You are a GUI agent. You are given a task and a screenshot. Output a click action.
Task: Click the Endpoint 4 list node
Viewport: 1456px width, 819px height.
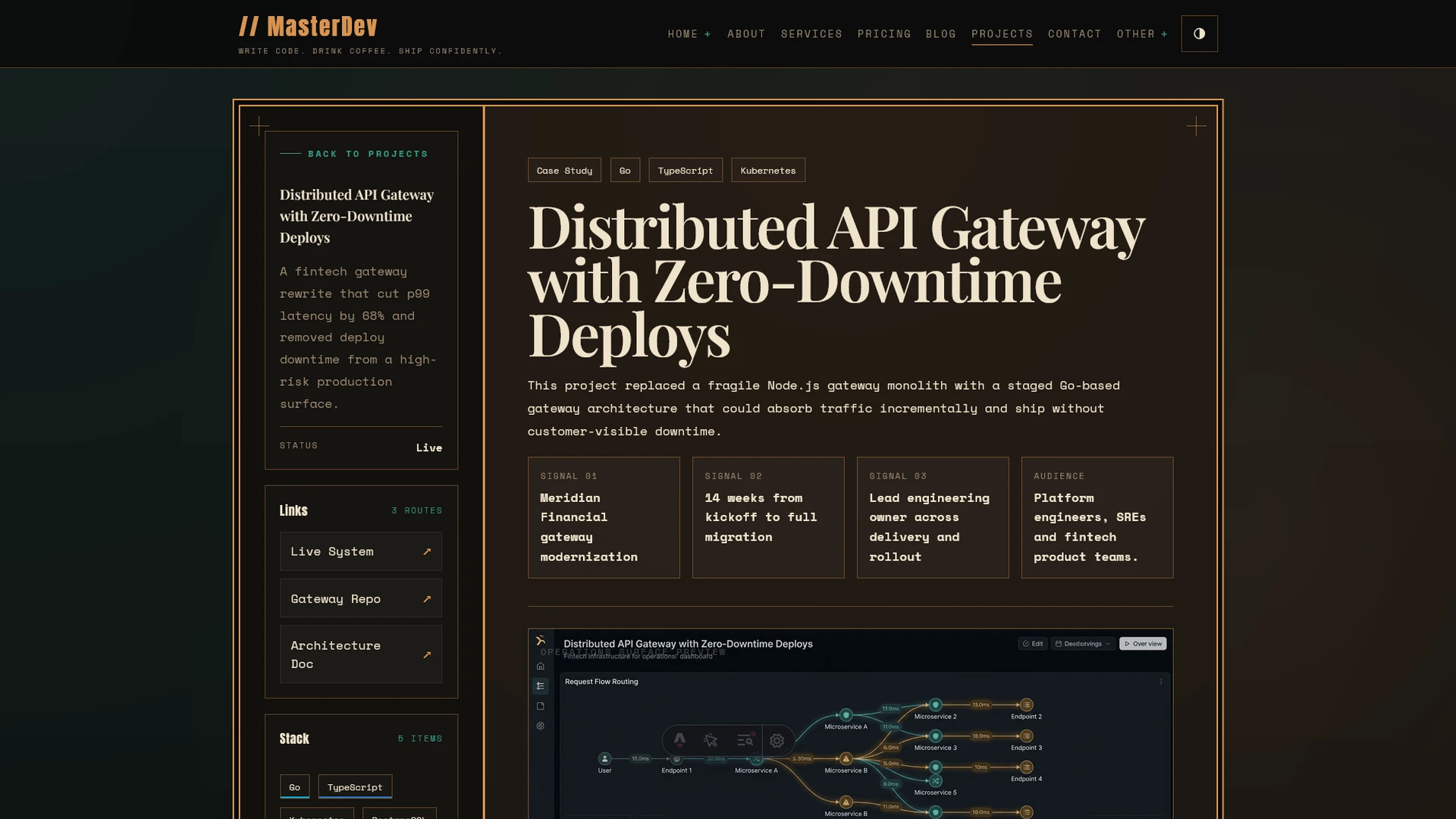(1026, 767)
